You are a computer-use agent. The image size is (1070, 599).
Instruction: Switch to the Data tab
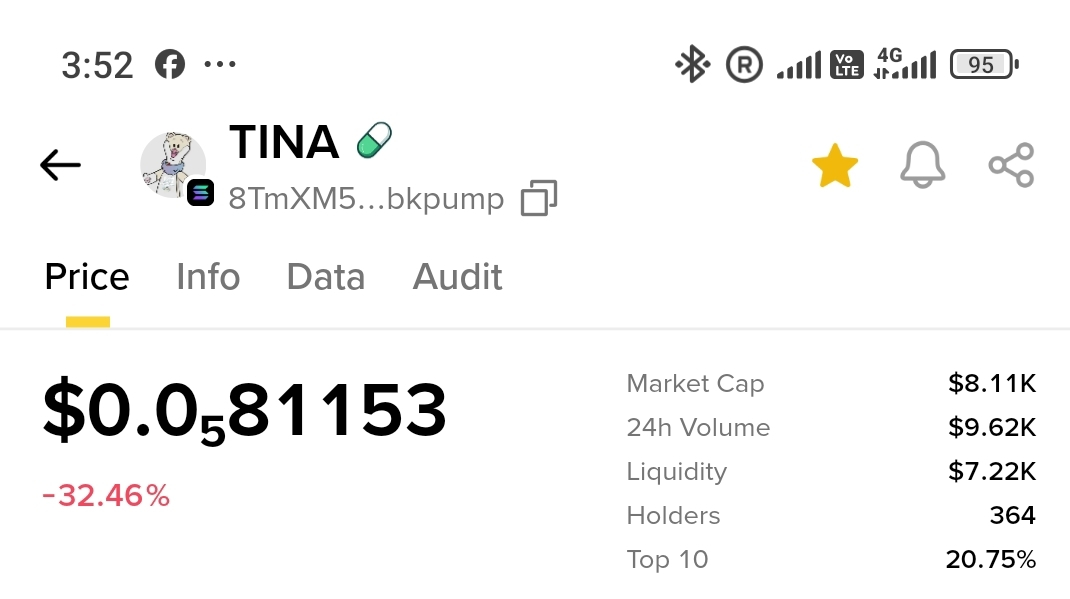coord(326,277)
